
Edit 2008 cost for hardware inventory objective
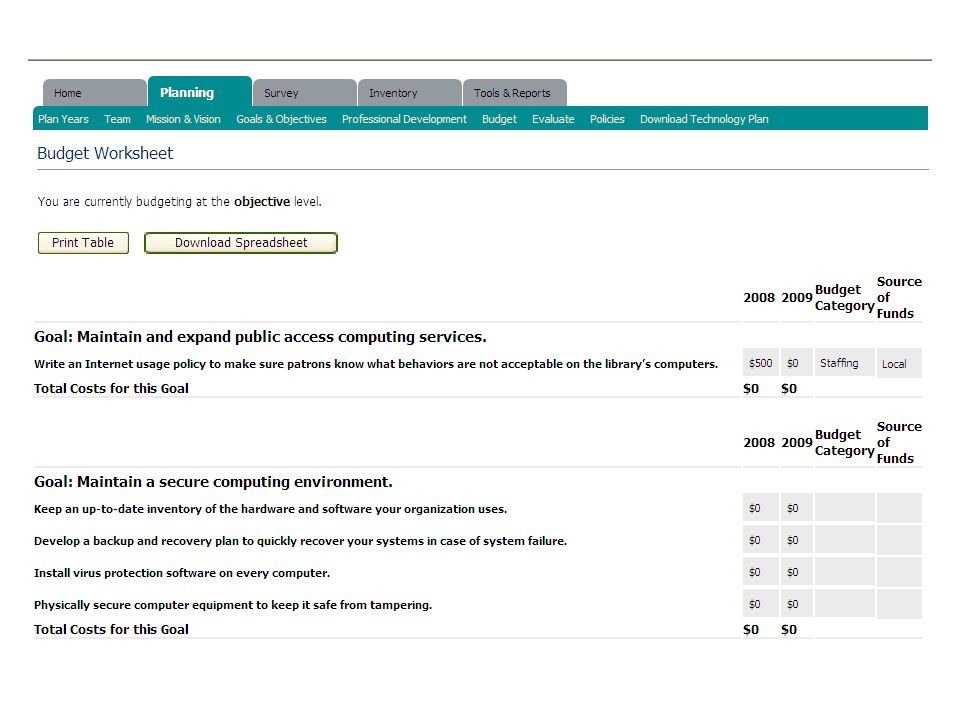[x=760, y=508]
